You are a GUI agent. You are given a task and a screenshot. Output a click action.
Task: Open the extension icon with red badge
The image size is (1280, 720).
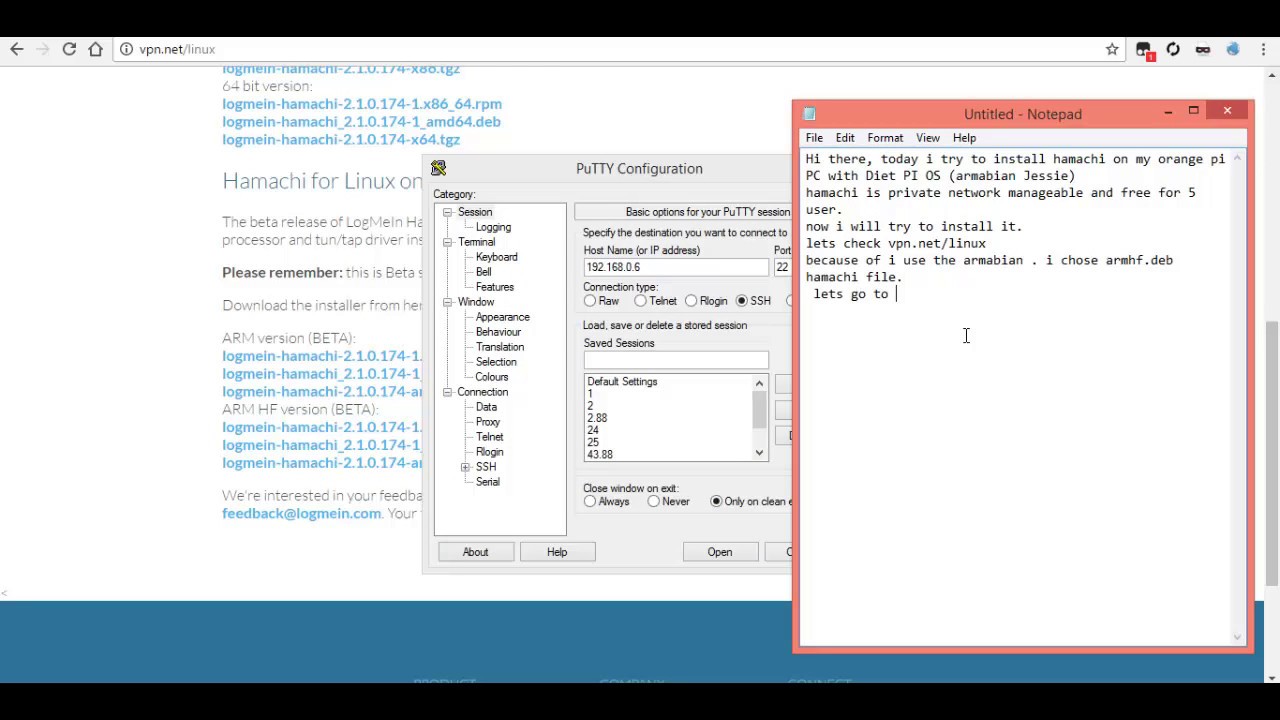[x=1145, y=50]
